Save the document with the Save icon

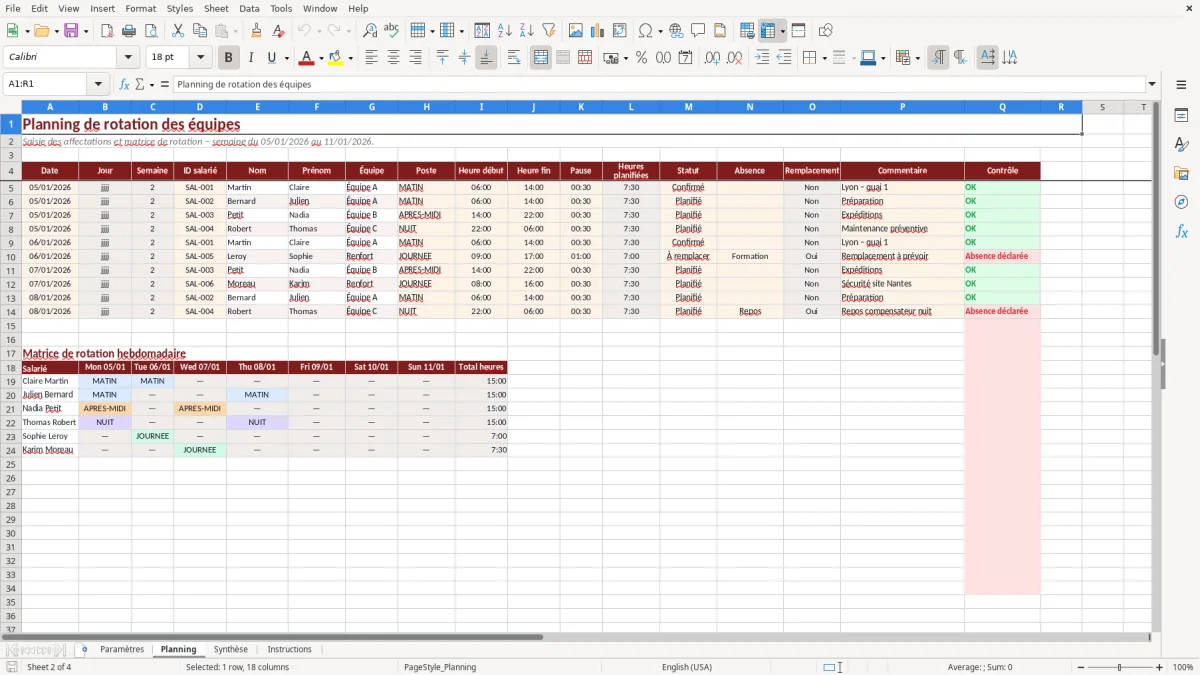tap(71, 31)
